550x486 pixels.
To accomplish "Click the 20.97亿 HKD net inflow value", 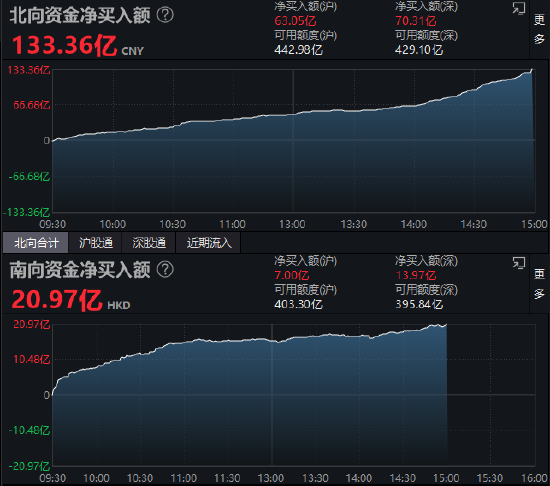I will point(71,300).
